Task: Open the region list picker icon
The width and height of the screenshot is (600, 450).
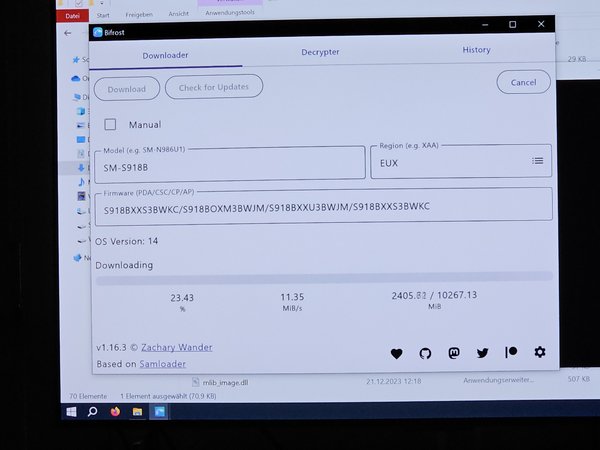Action: (538, 161)
